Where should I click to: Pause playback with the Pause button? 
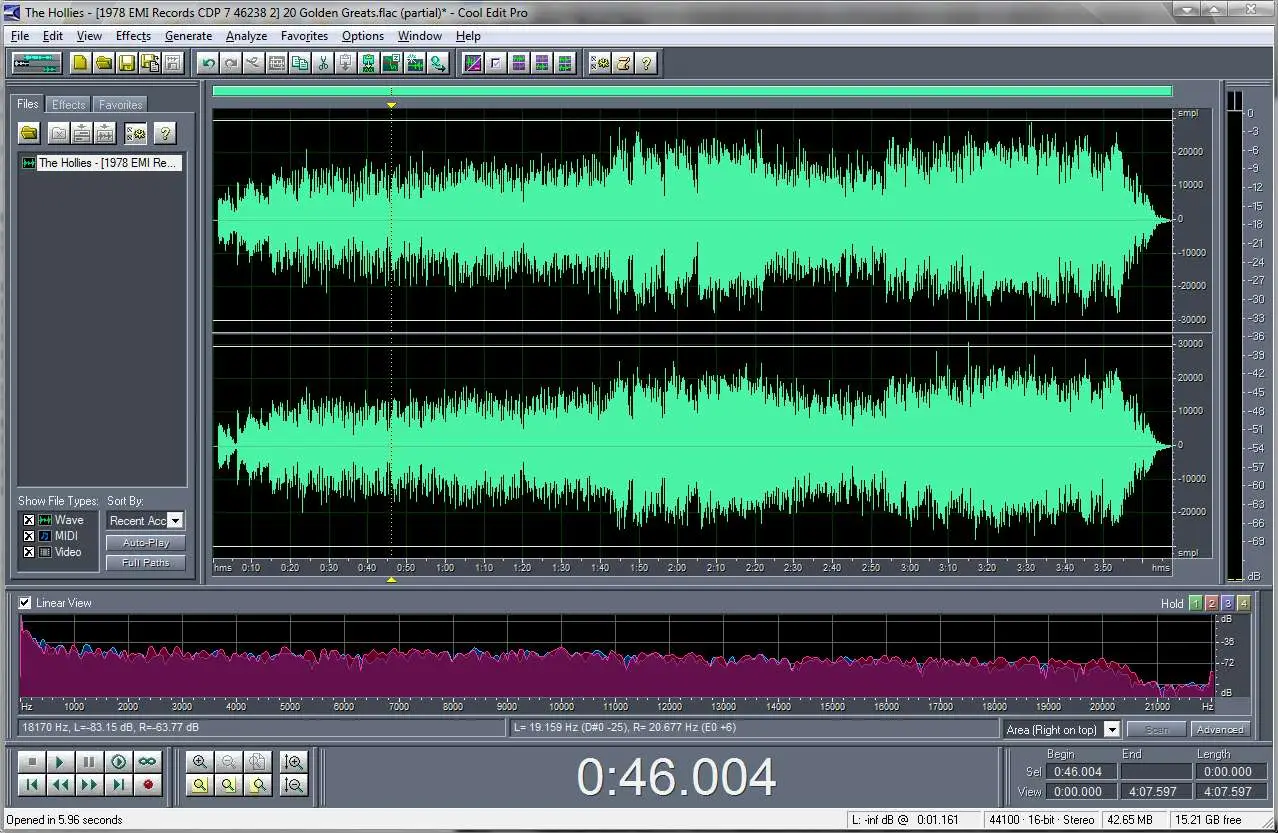pyautogui.click(x=89, y=762)
